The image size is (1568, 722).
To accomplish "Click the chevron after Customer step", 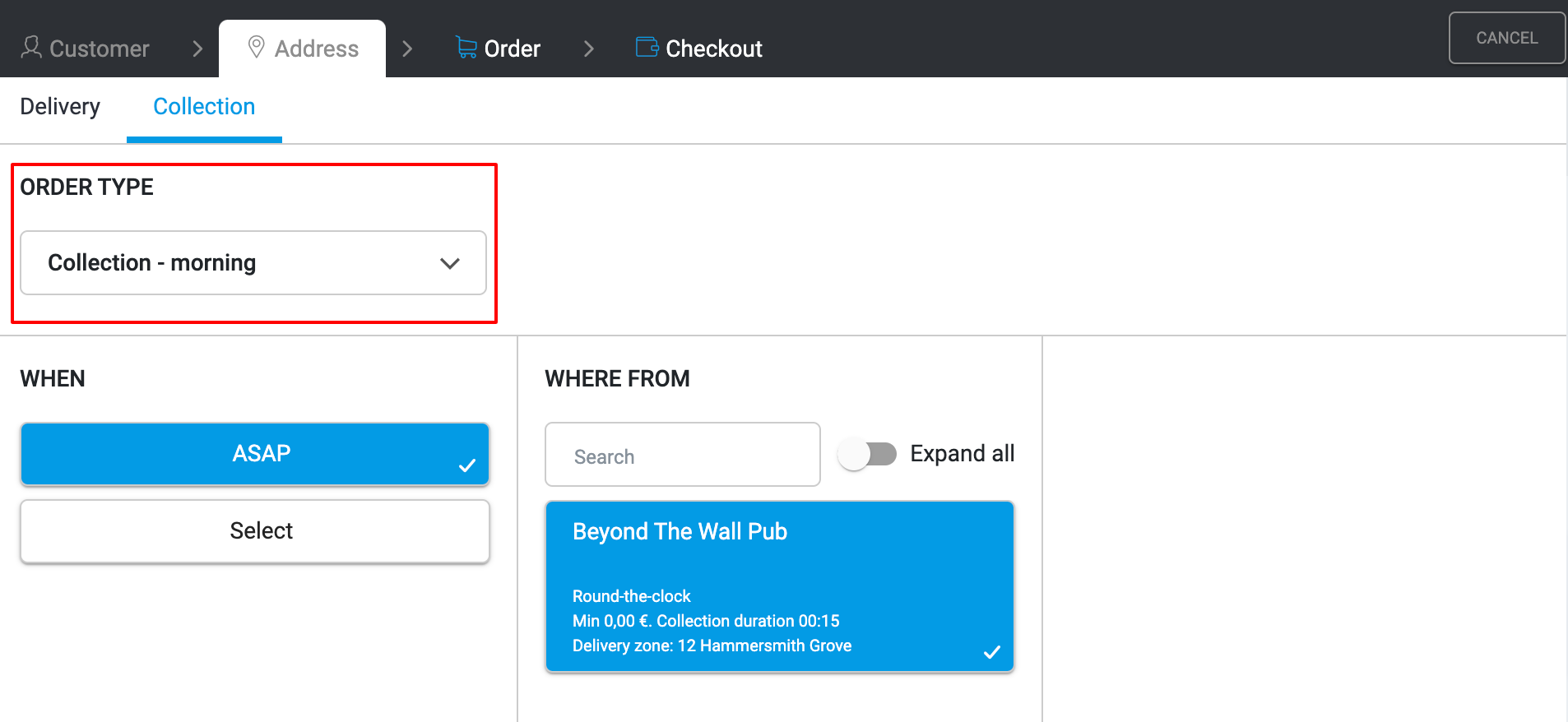I will [197, 49].
